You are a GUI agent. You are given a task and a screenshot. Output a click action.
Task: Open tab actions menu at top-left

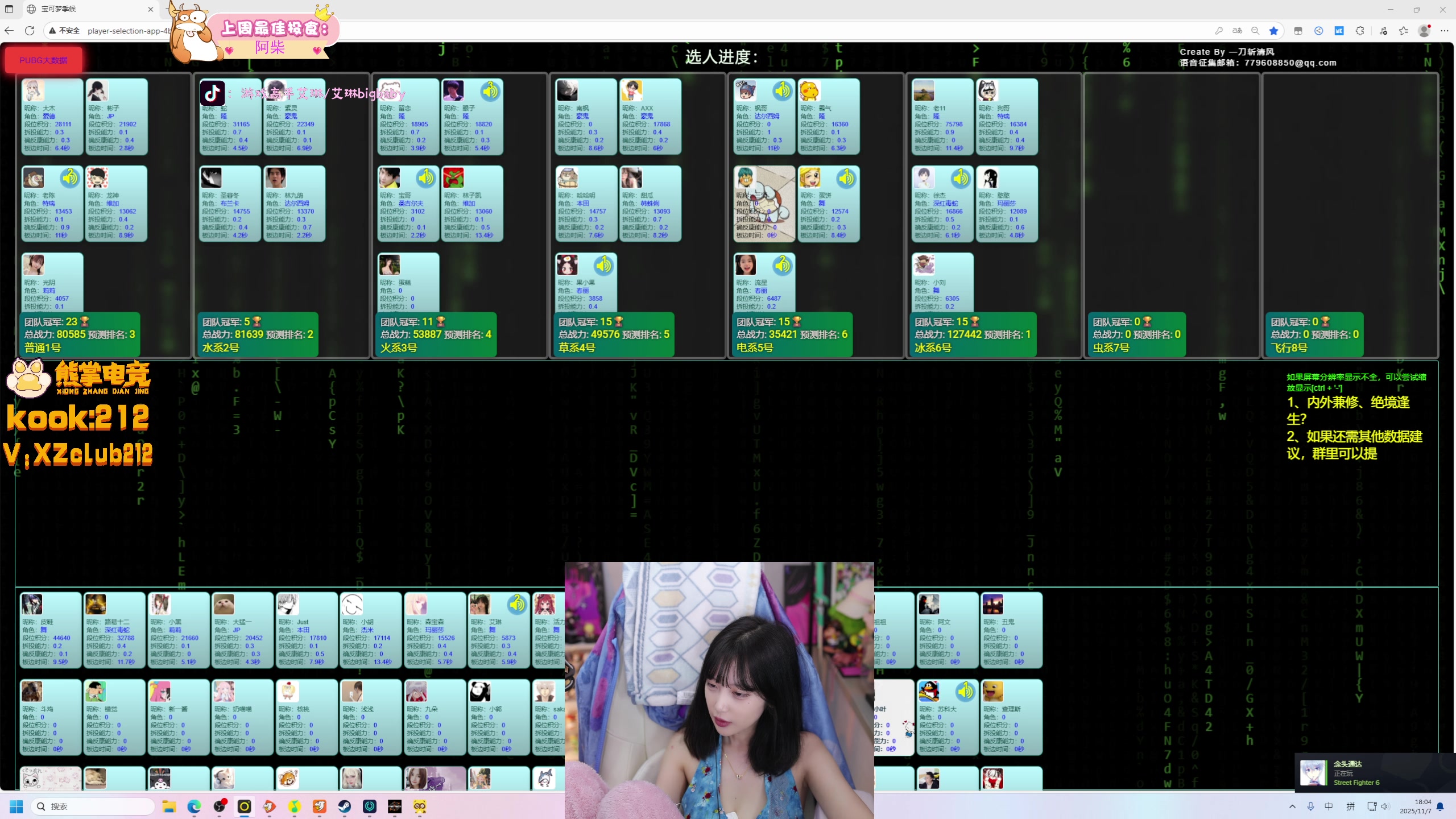point(9,9)
